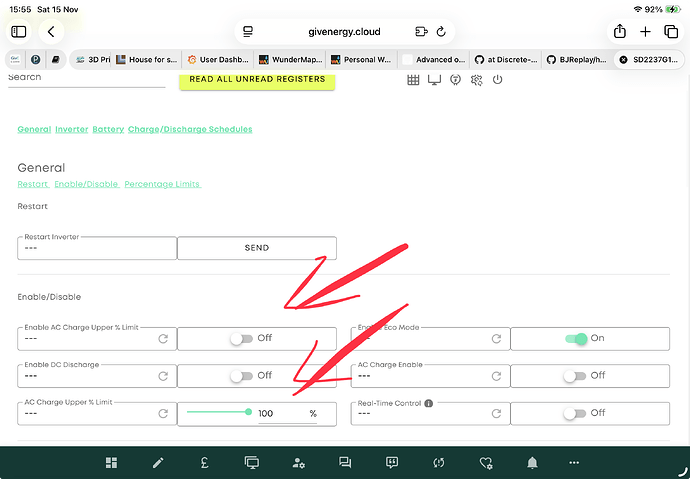Click the Search input field
The image size is (690, 479).
(85, 78)
